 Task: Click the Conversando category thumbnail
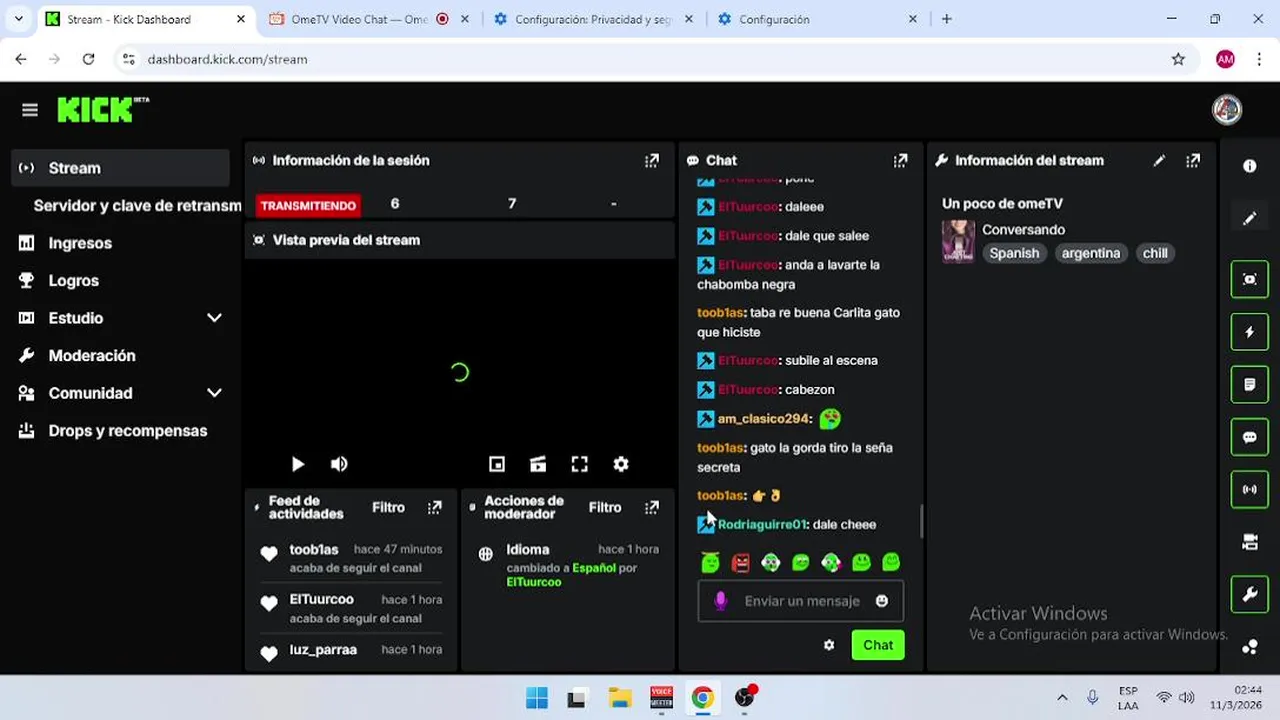pyautogui.click(x=958, y=242)
